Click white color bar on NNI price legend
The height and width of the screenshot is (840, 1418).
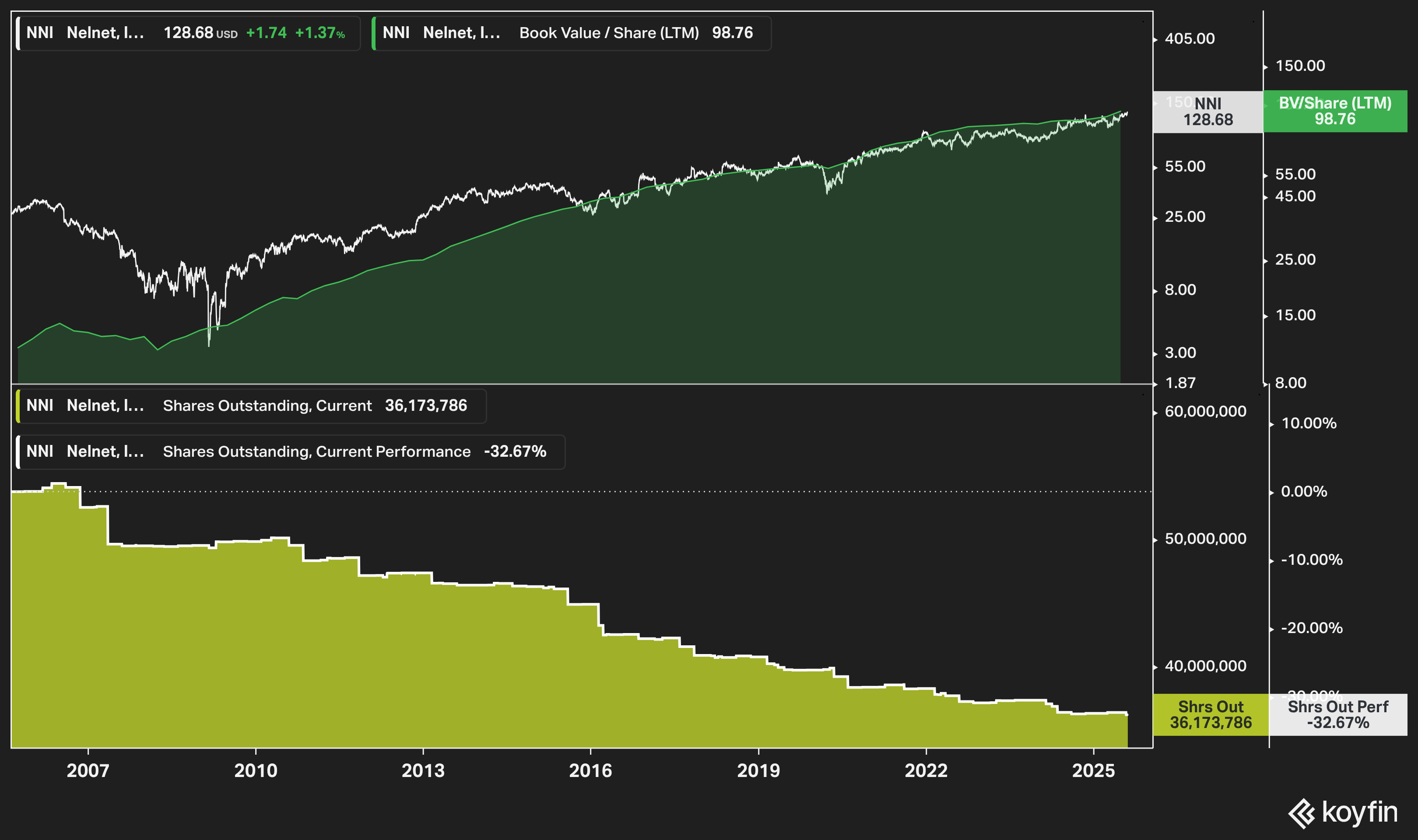pyautogui.click(x=18, y=33)
